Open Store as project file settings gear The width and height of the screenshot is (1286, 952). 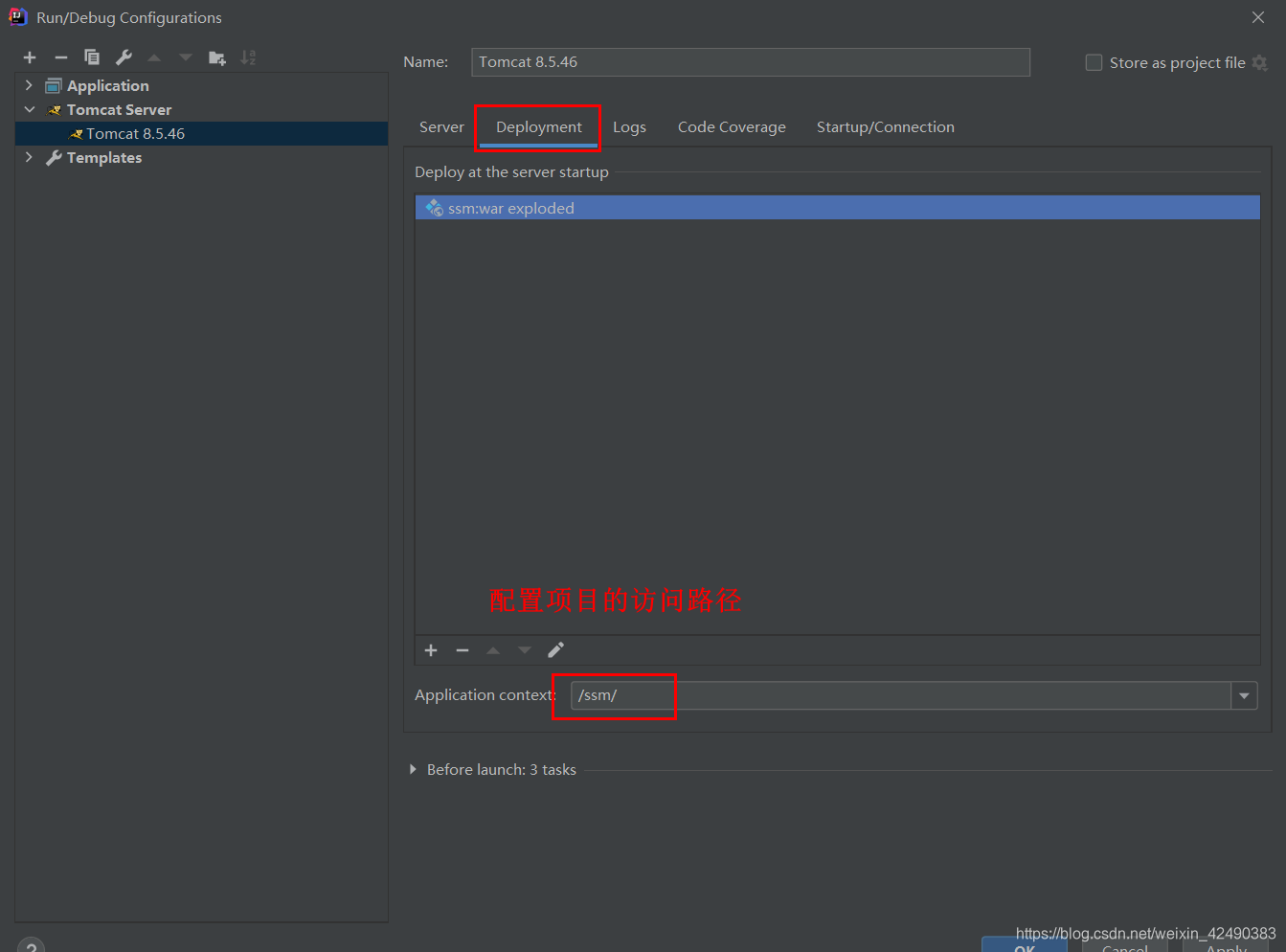coord(1260,63)
